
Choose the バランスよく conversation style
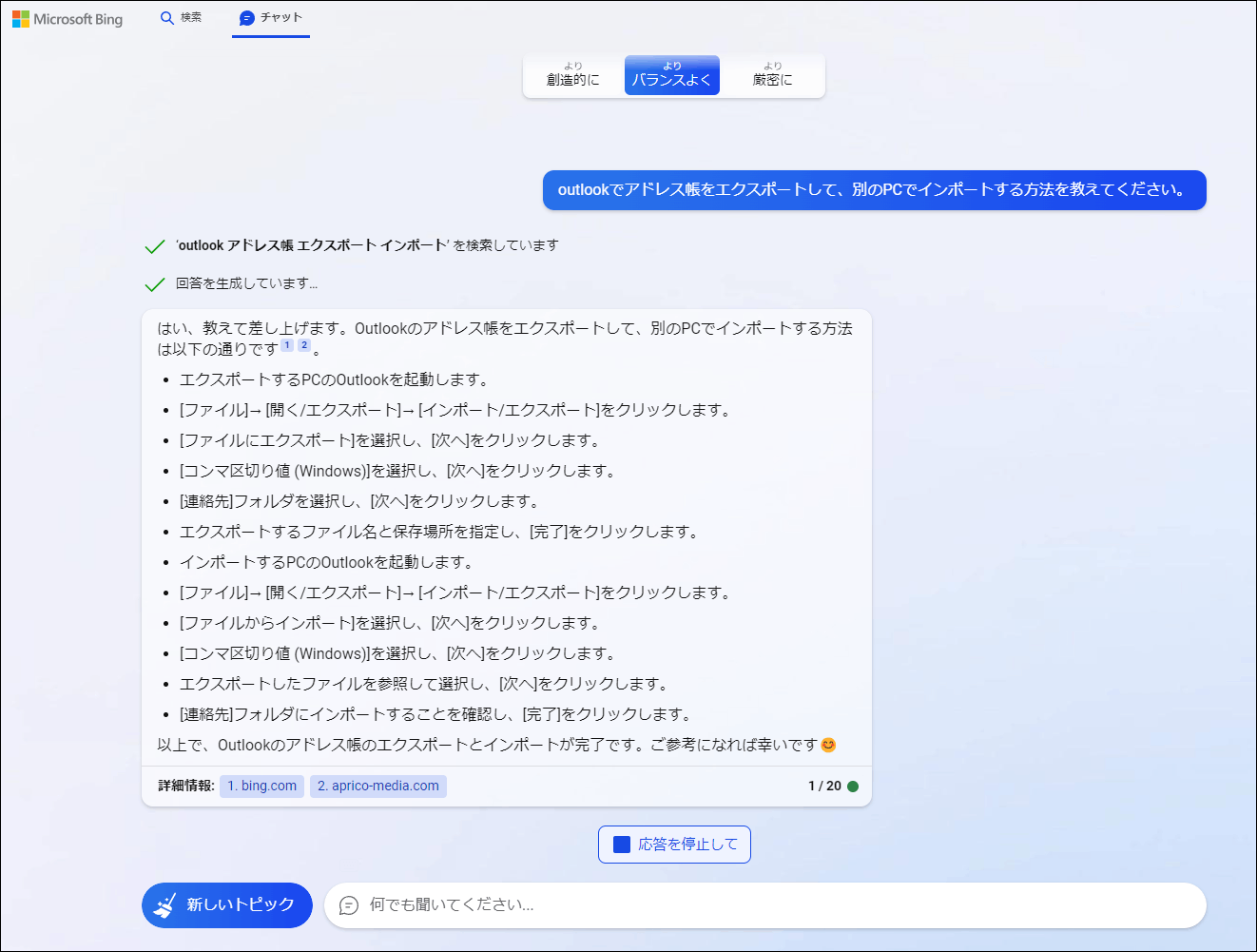click(x=672, y=75)
